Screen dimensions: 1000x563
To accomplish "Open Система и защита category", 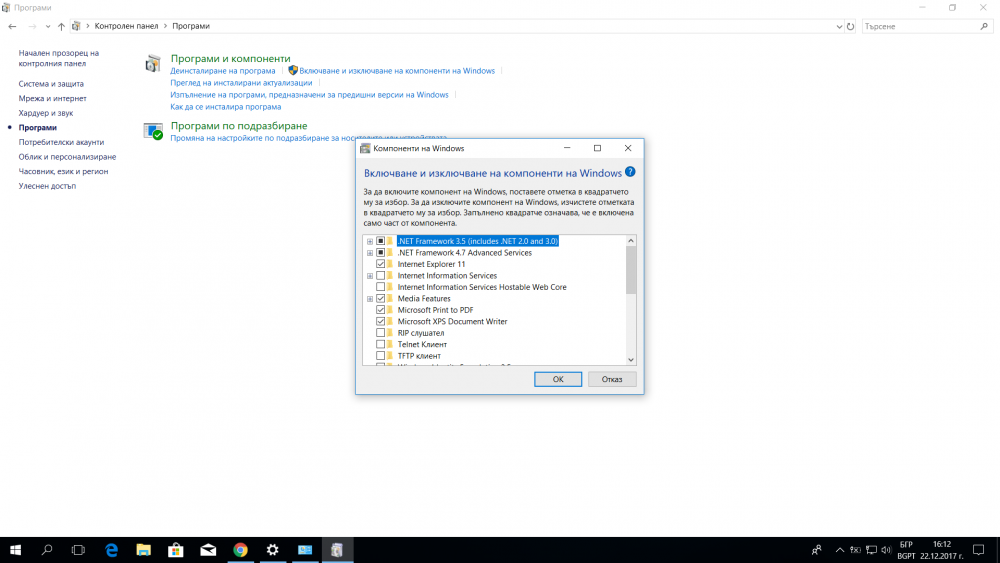I will (51, 84).
